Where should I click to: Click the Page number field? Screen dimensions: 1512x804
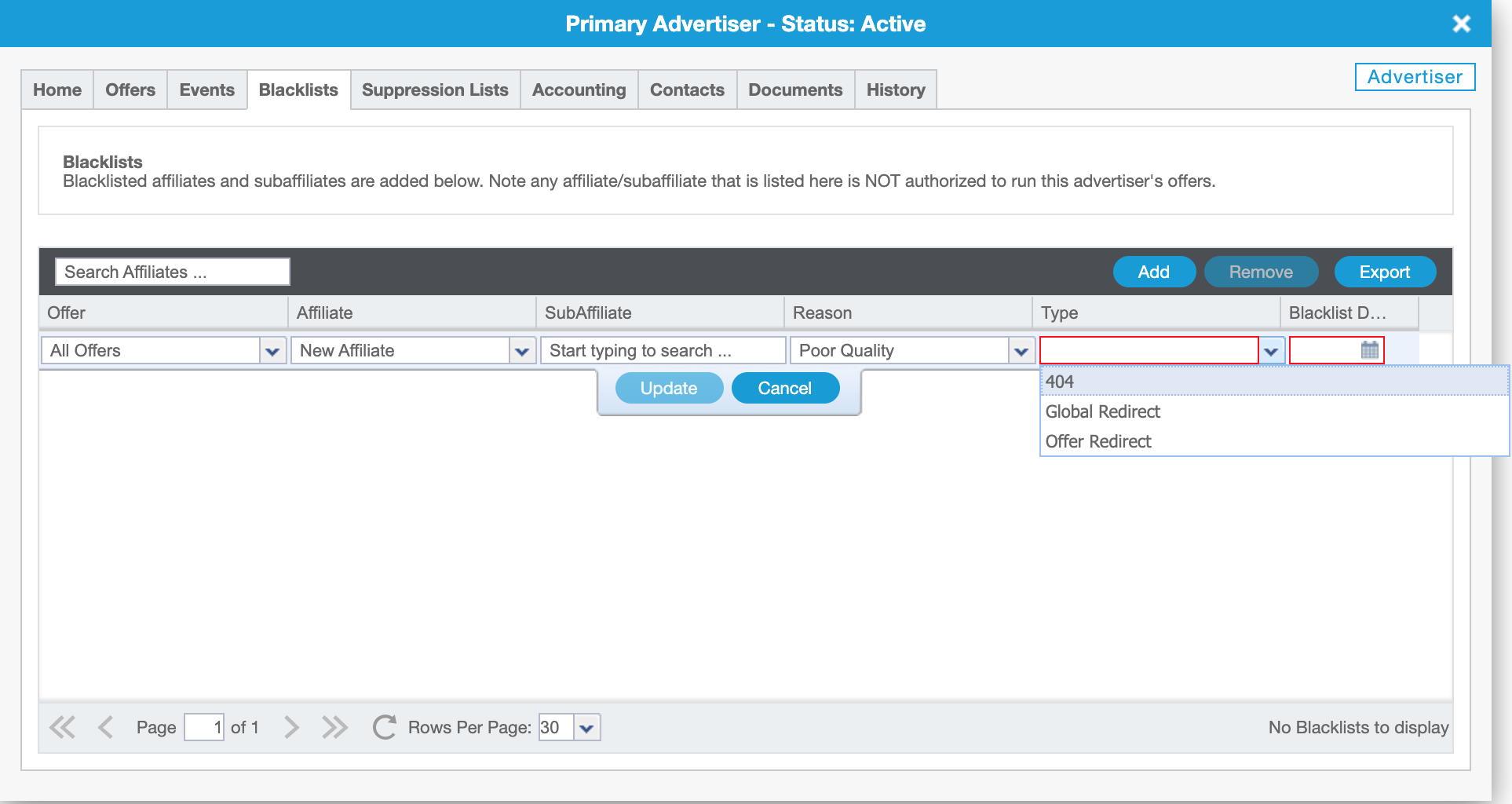pyautogui.click(x=204, y=727)
